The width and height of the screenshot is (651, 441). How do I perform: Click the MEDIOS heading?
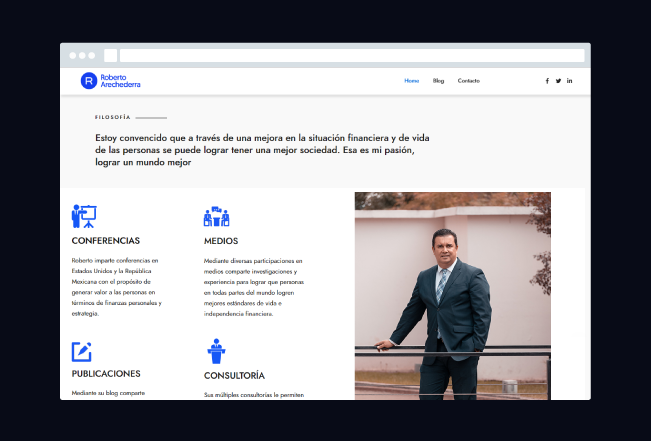coord(221,241)
